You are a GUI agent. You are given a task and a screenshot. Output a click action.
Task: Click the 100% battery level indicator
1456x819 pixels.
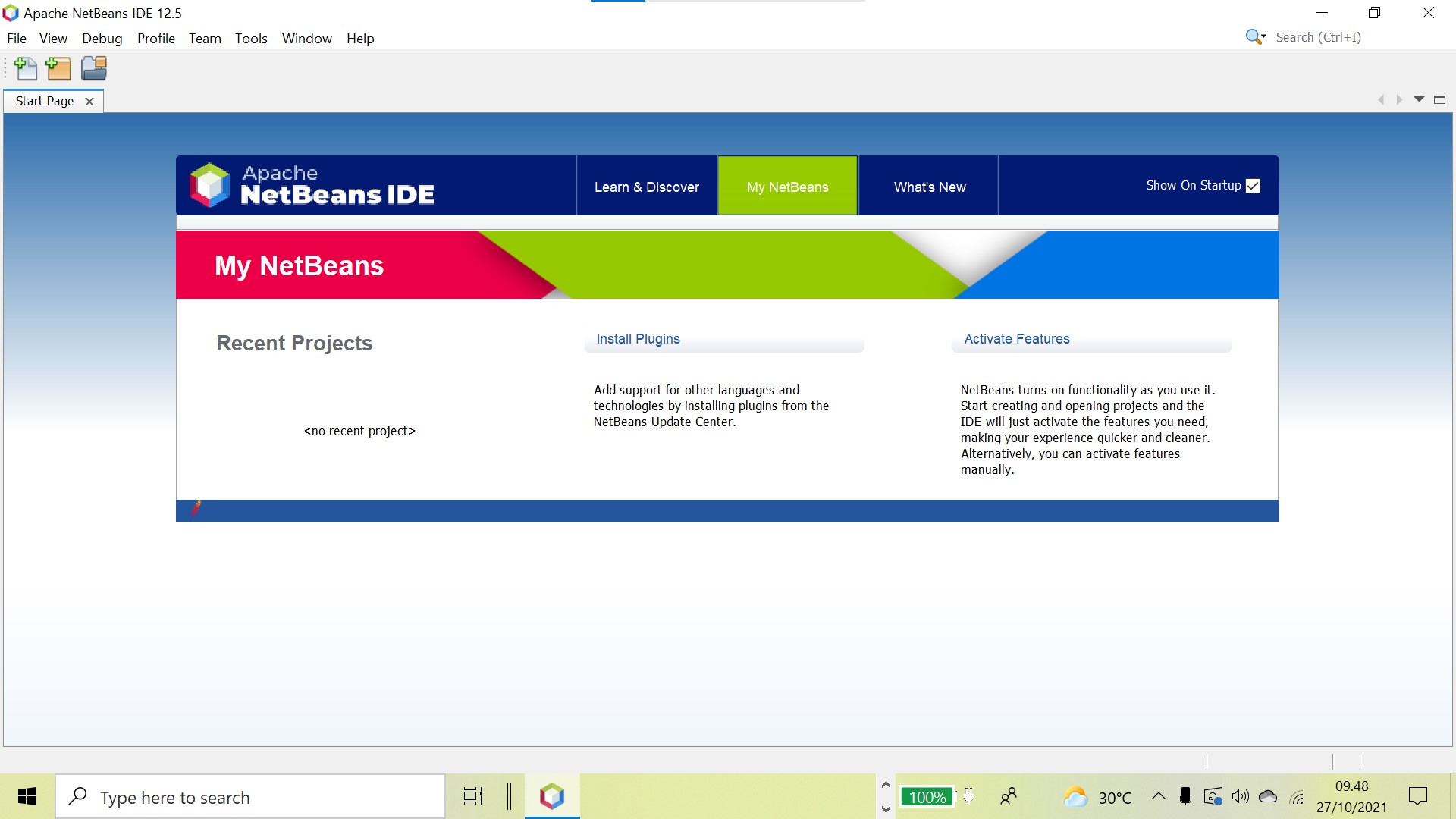[x=927, y=797]
